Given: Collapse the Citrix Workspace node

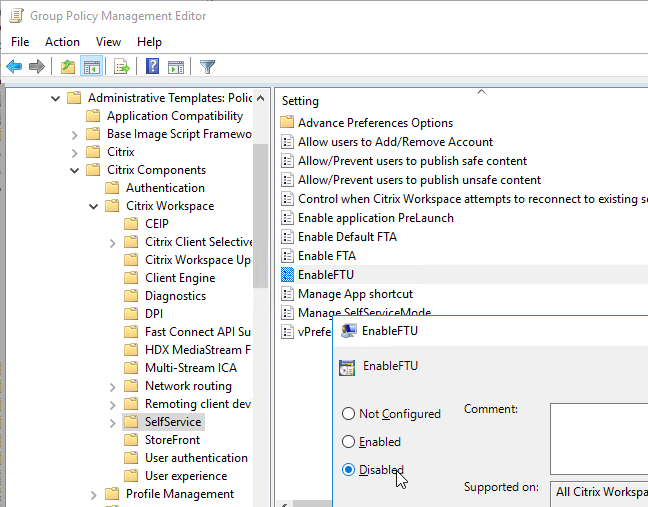Looking at the screenshot, I should tap(93, 206).
